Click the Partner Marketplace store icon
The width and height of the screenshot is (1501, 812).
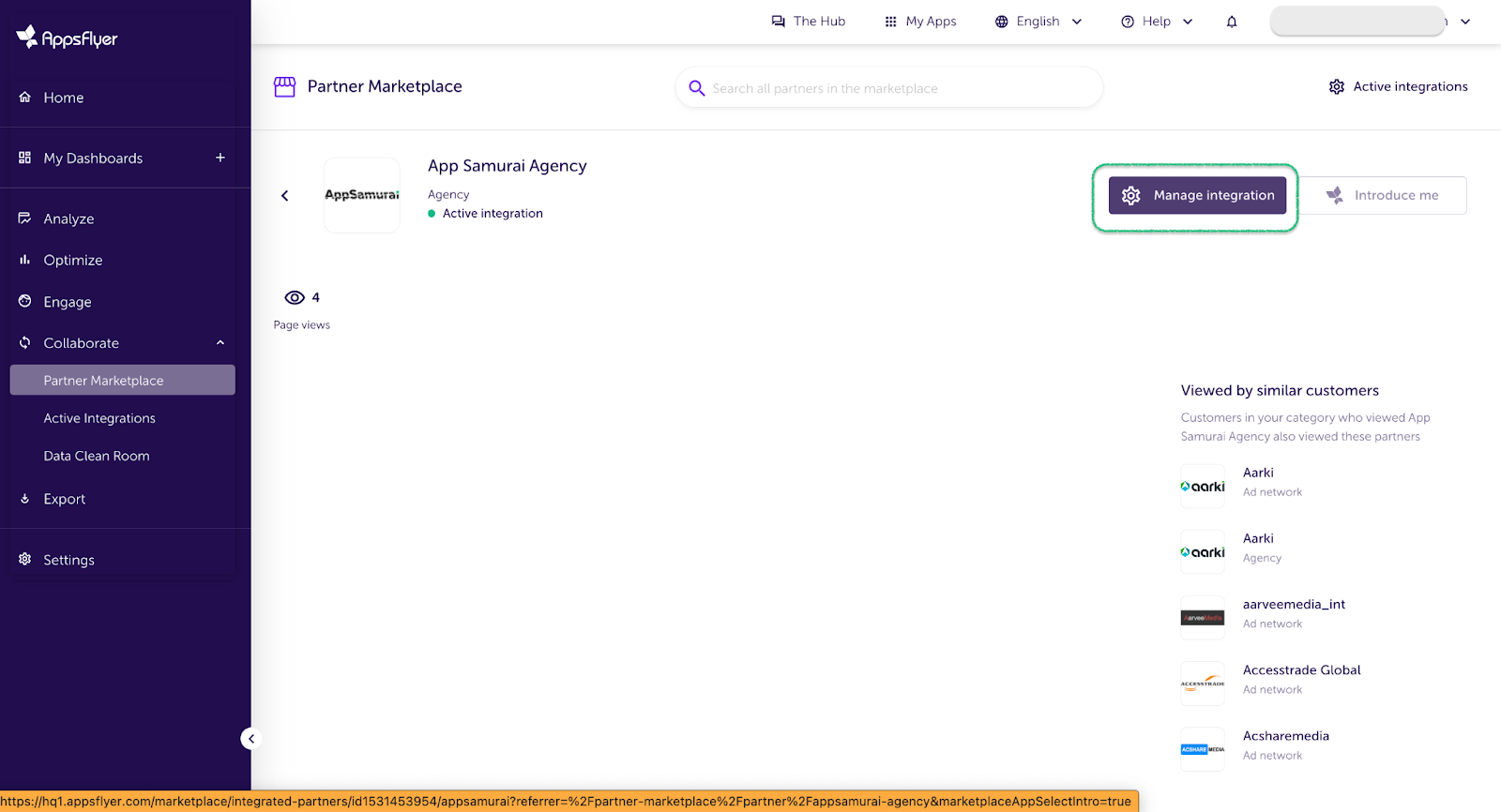click(x=284, y=86)
